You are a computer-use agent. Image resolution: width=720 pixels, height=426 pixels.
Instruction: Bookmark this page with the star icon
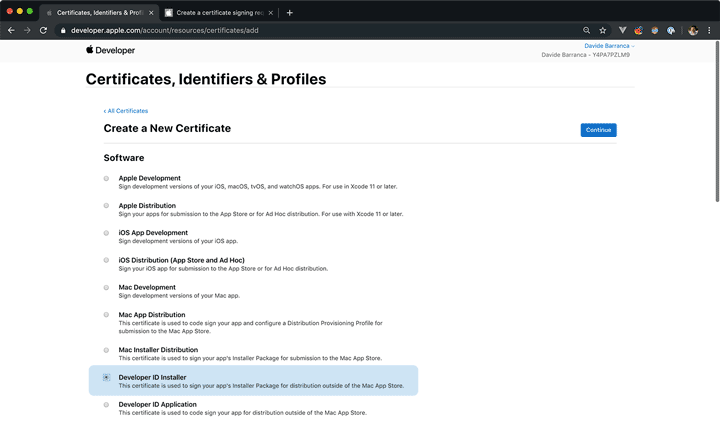[602, 30]
